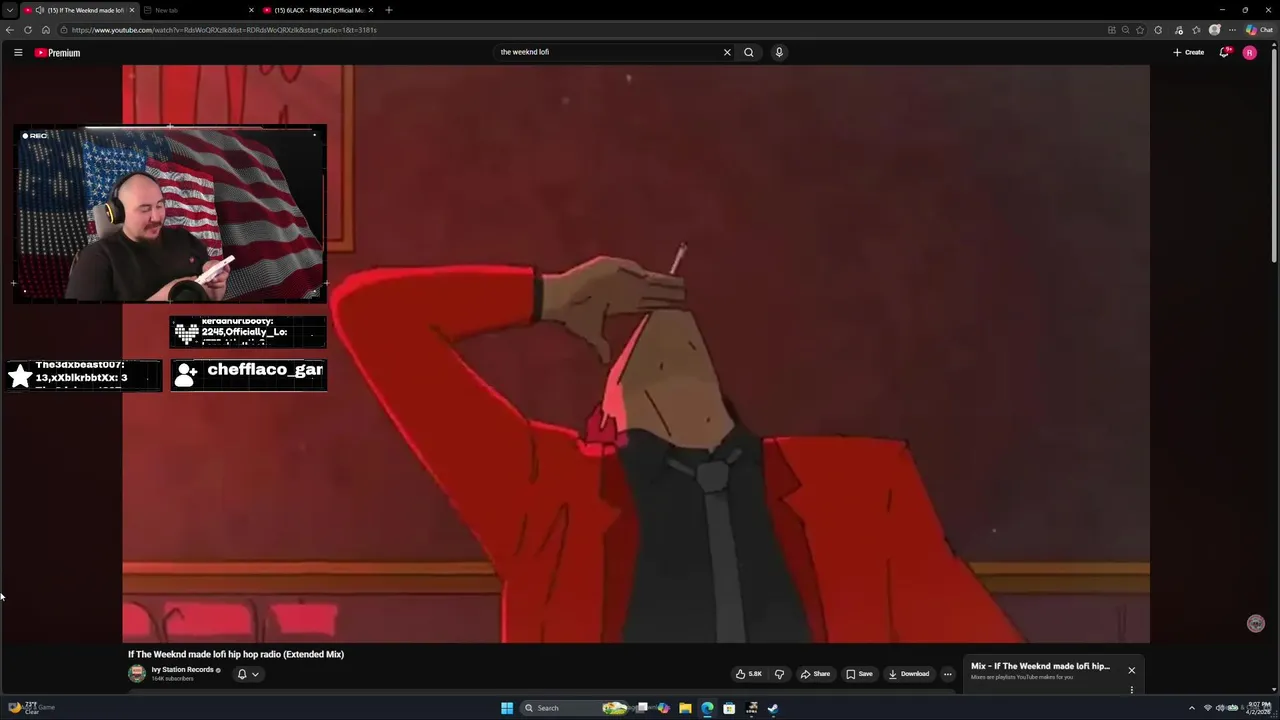
Task: Save the video to a playlist
Action: coord(859,674)
